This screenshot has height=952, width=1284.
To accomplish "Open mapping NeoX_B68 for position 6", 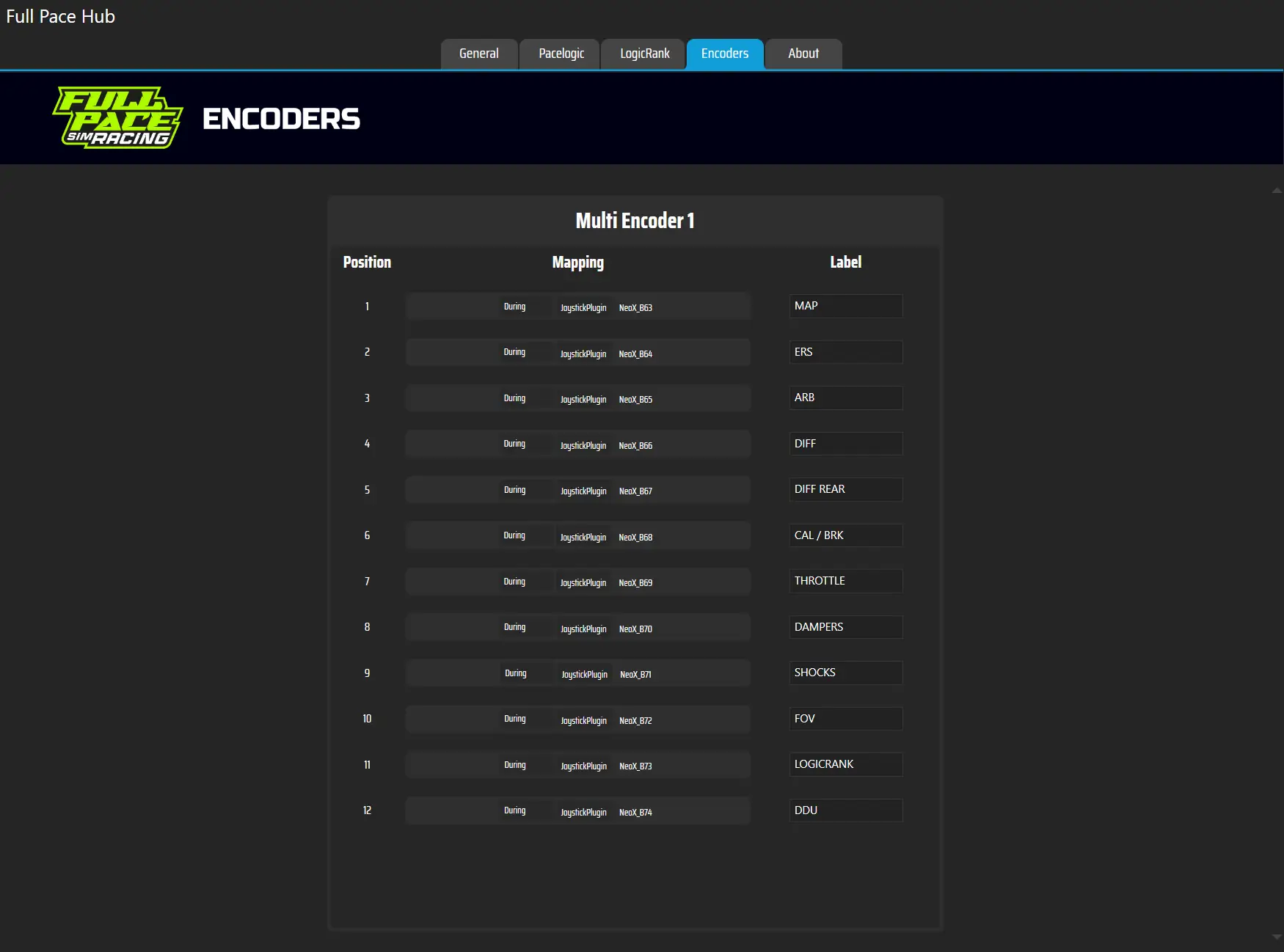I will [x=635, y=536].
